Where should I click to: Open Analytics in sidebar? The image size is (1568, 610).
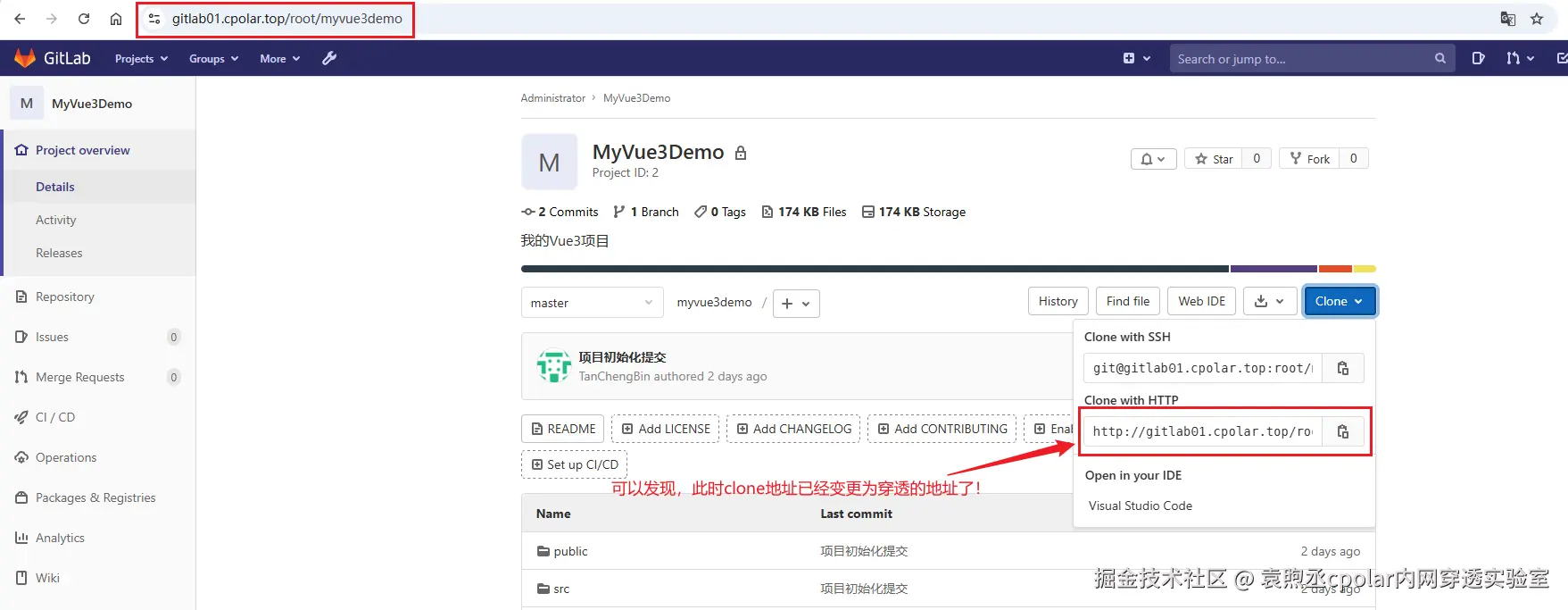[97, 538]
